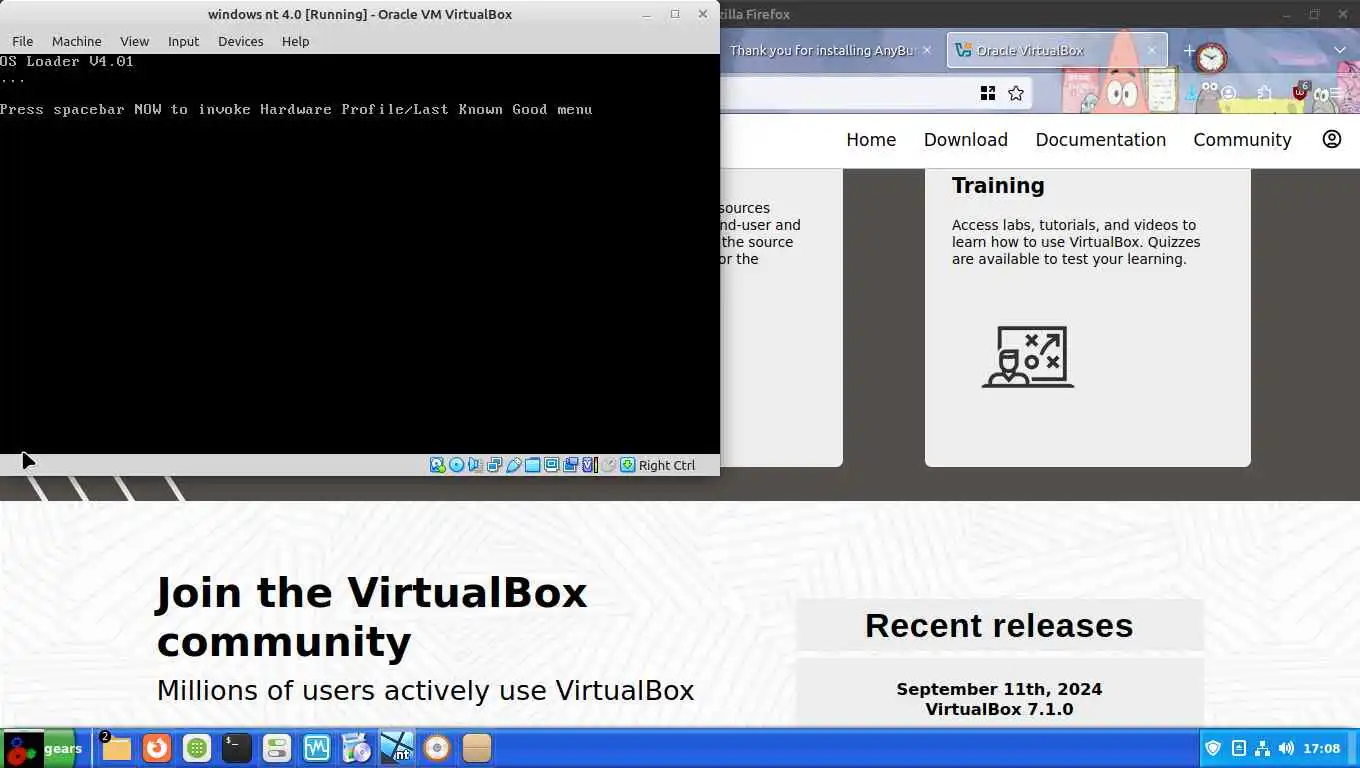Click the optical disk status icon
The height and width of the screenshot is (768, 1360).
pos(457,465)
